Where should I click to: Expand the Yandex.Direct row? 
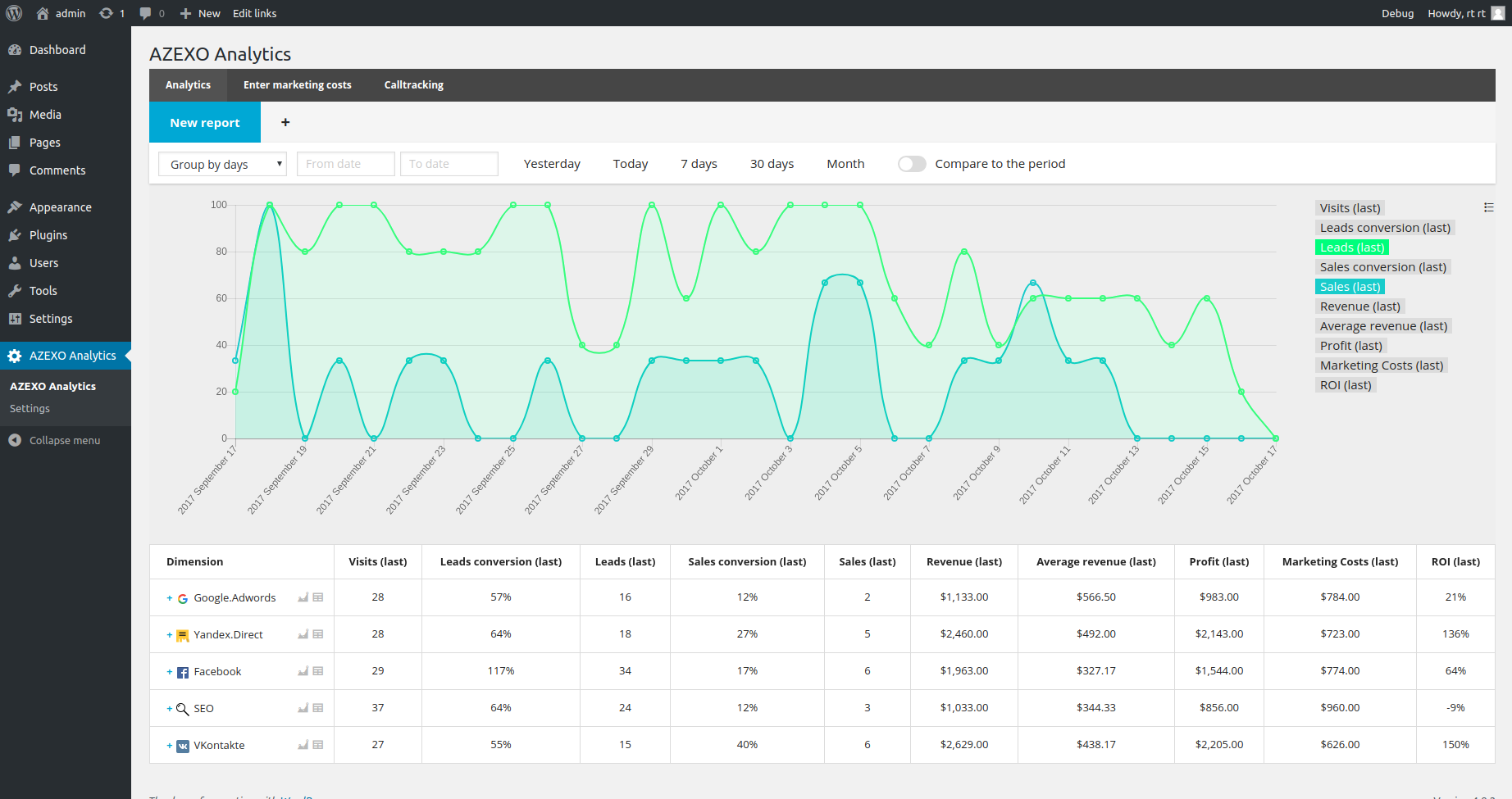pos(170,635)
